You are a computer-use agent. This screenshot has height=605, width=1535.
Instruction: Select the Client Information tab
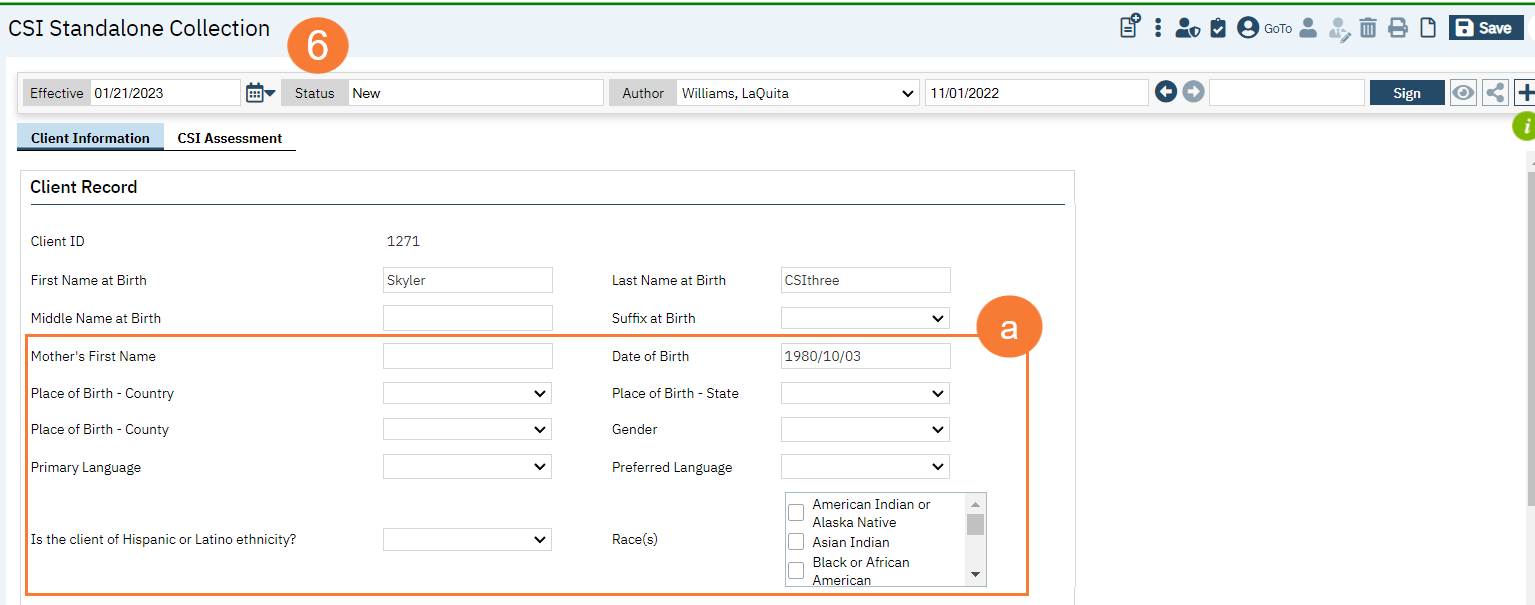(x=90, y=138)
